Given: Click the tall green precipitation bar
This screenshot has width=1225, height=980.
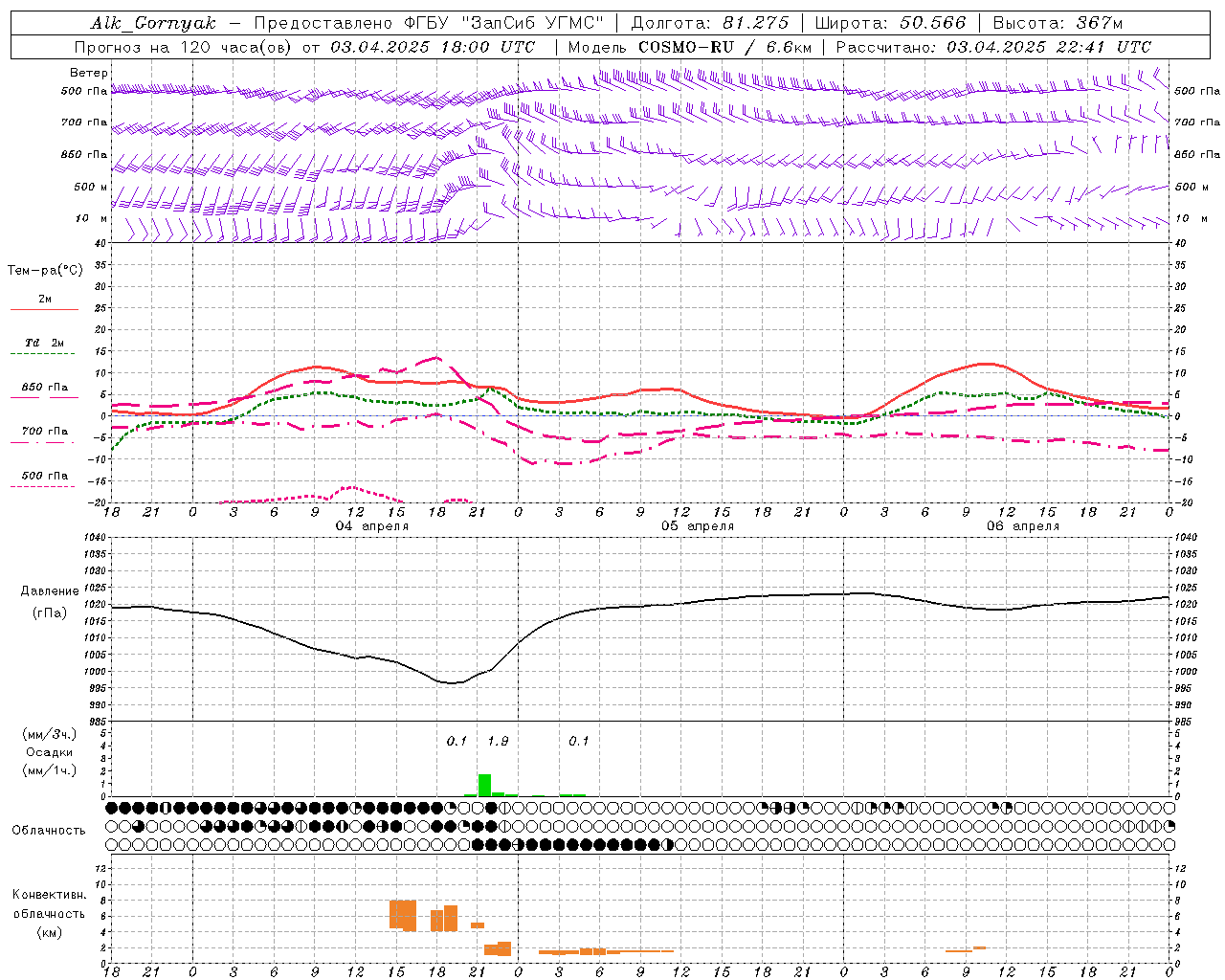Looking at the screenshot, I should [484, 785].
